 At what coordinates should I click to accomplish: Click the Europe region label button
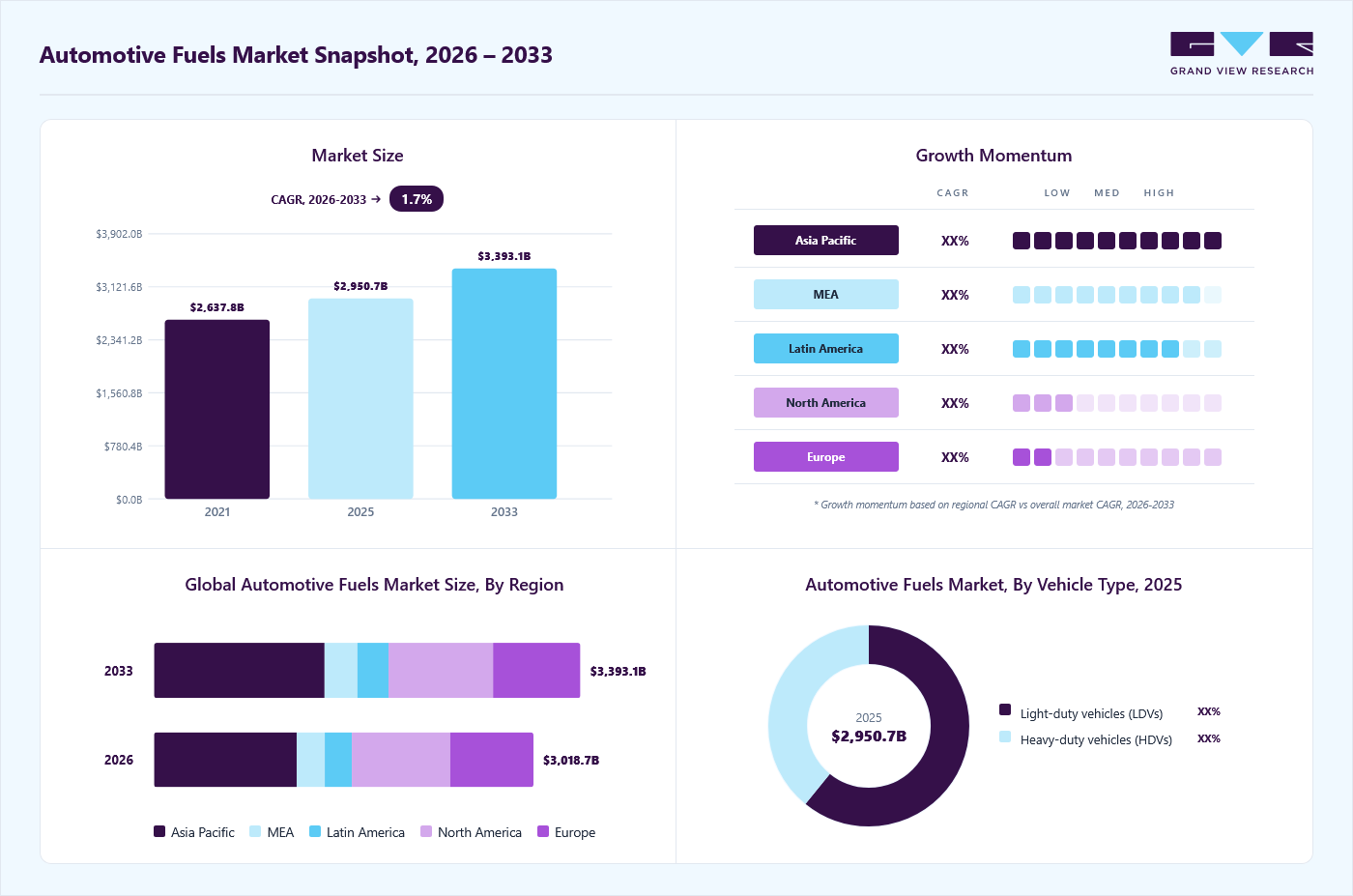click(x=826, y=457)
